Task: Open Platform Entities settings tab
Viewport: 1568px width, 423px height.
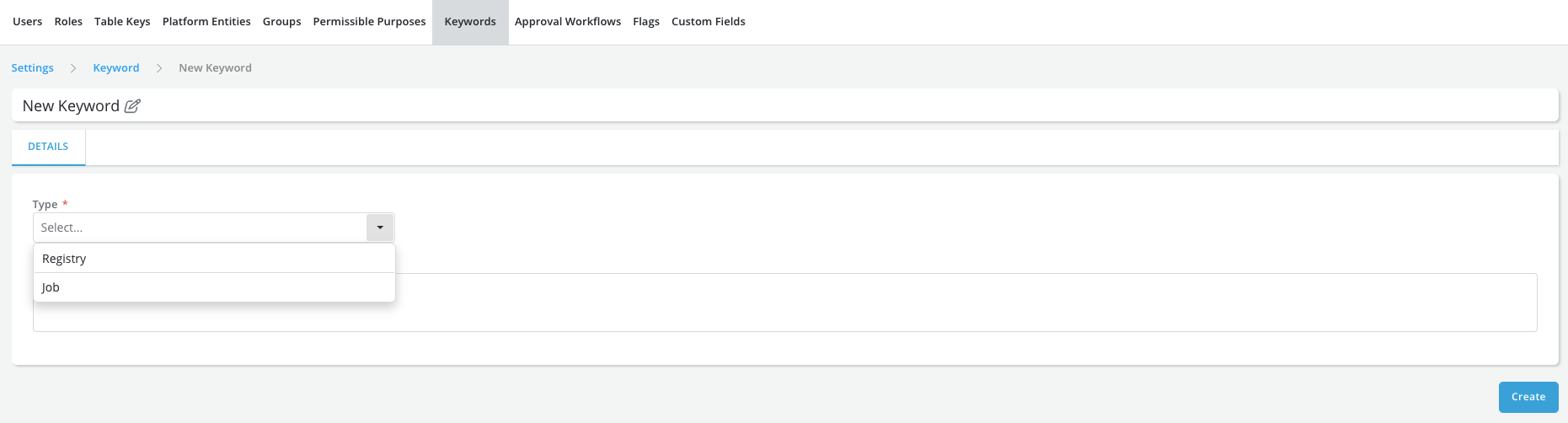Action: coord(206,22)
